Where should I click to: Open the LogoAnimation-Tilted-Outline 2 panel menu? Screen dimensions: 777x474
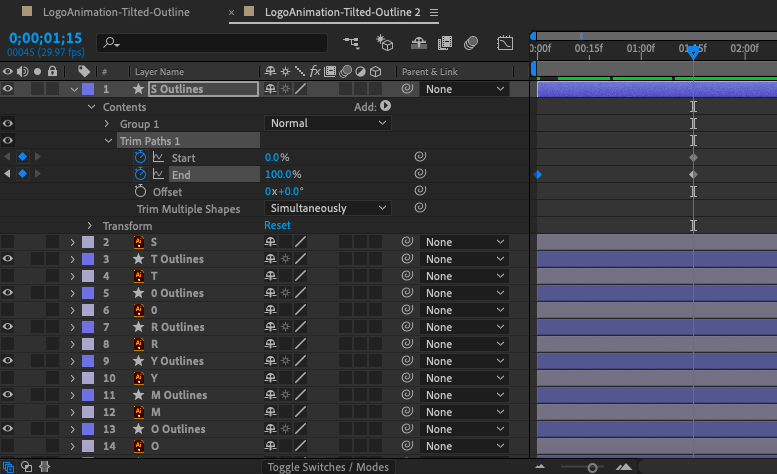(x=432, y=13)
